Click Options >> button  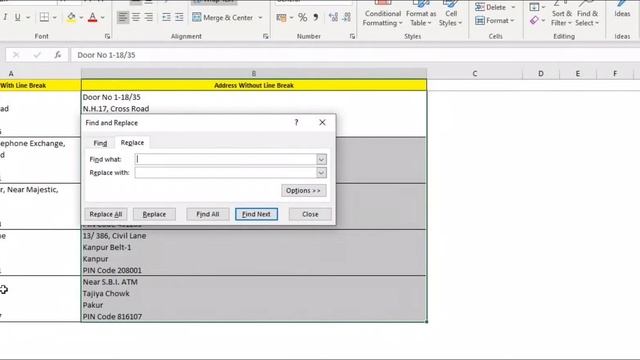pyautogui.click(x=303, y=191)
